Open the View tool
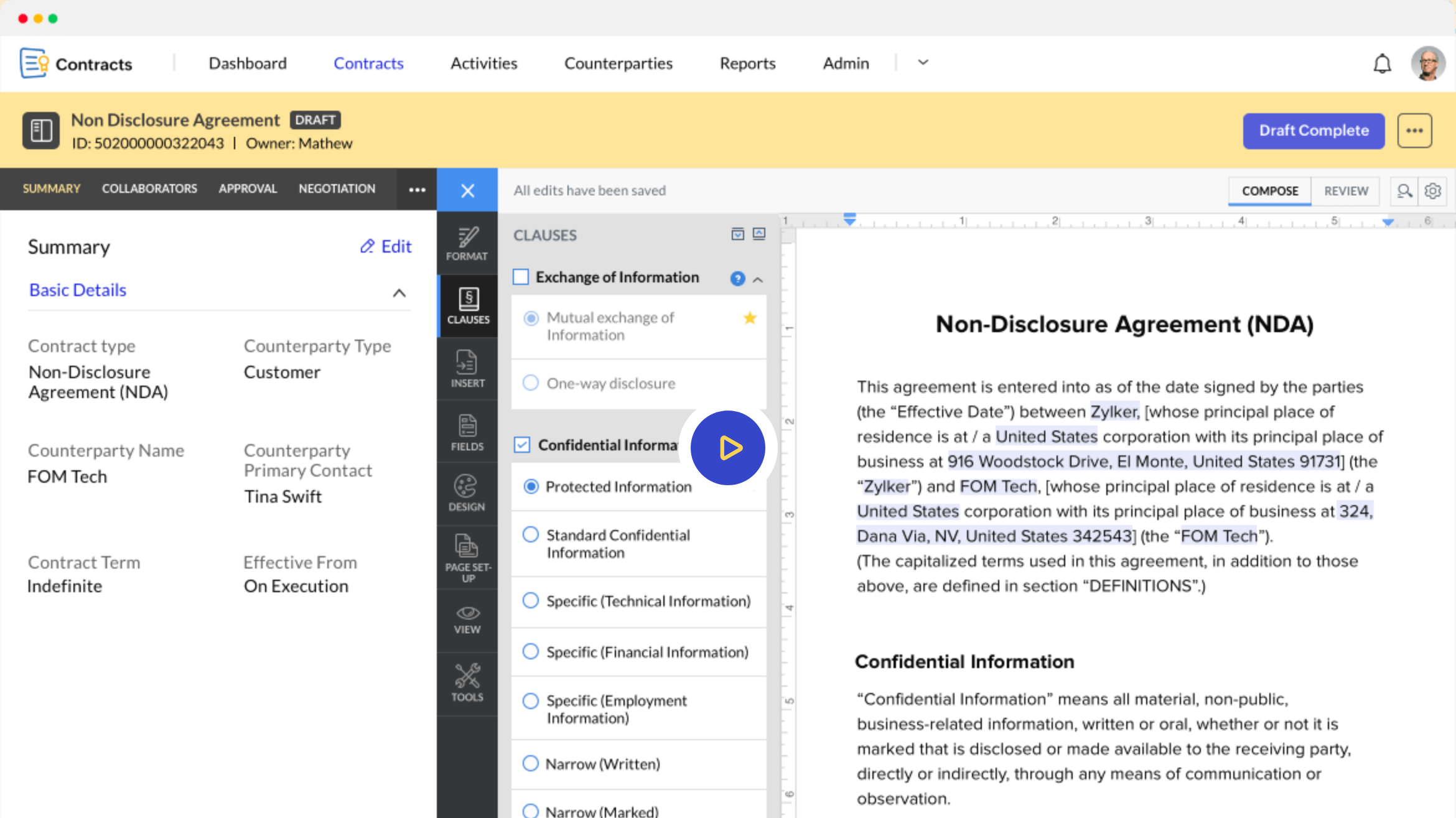This screenshot has height=818, width=1456. [x=467, y=620]
